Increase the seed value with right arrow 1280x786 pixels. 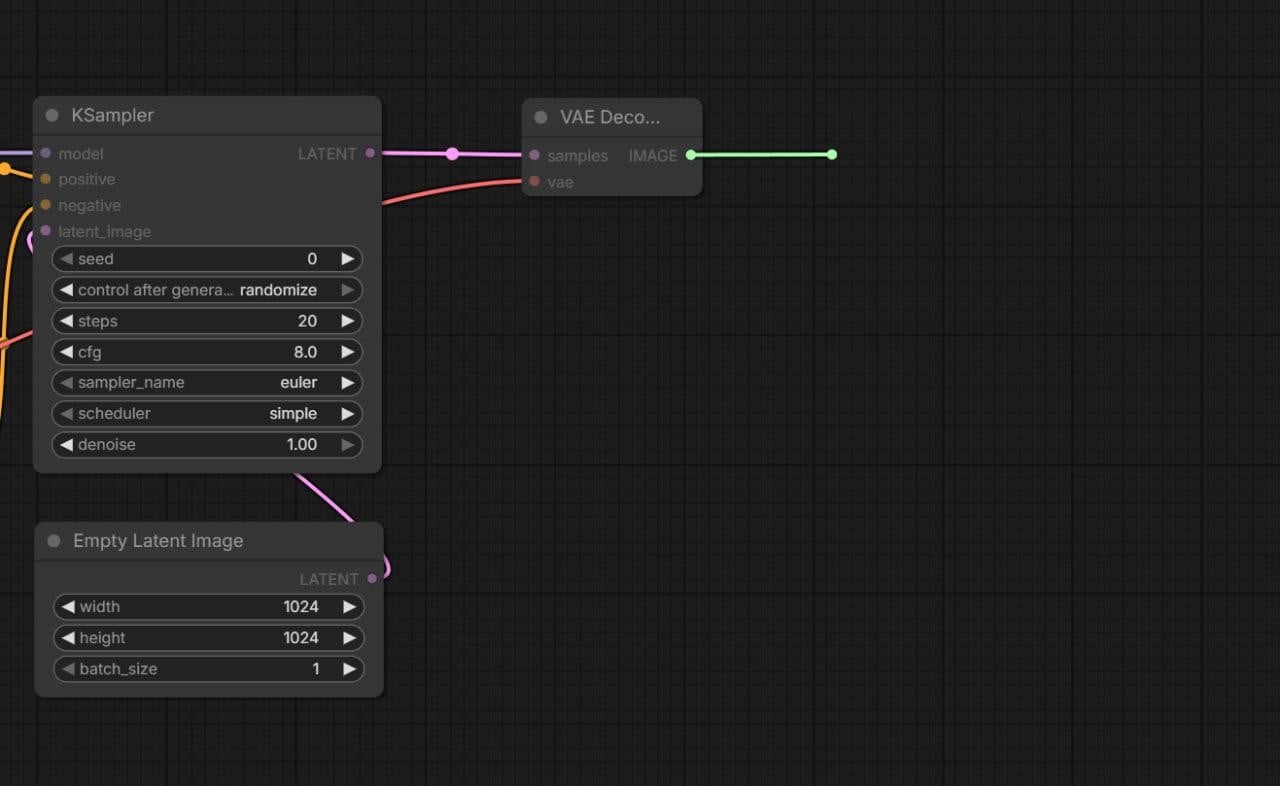[x=347, y=259]
